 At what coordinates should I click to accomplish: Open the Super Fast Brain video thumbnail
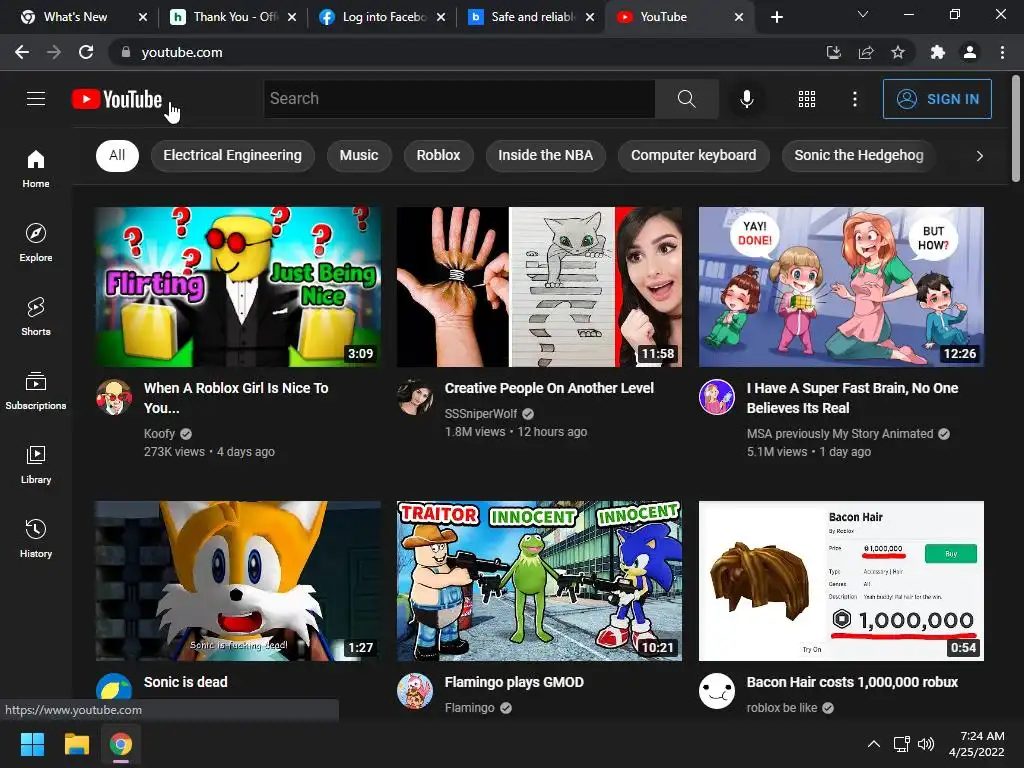pyautogui.click(x=841, y=287)
